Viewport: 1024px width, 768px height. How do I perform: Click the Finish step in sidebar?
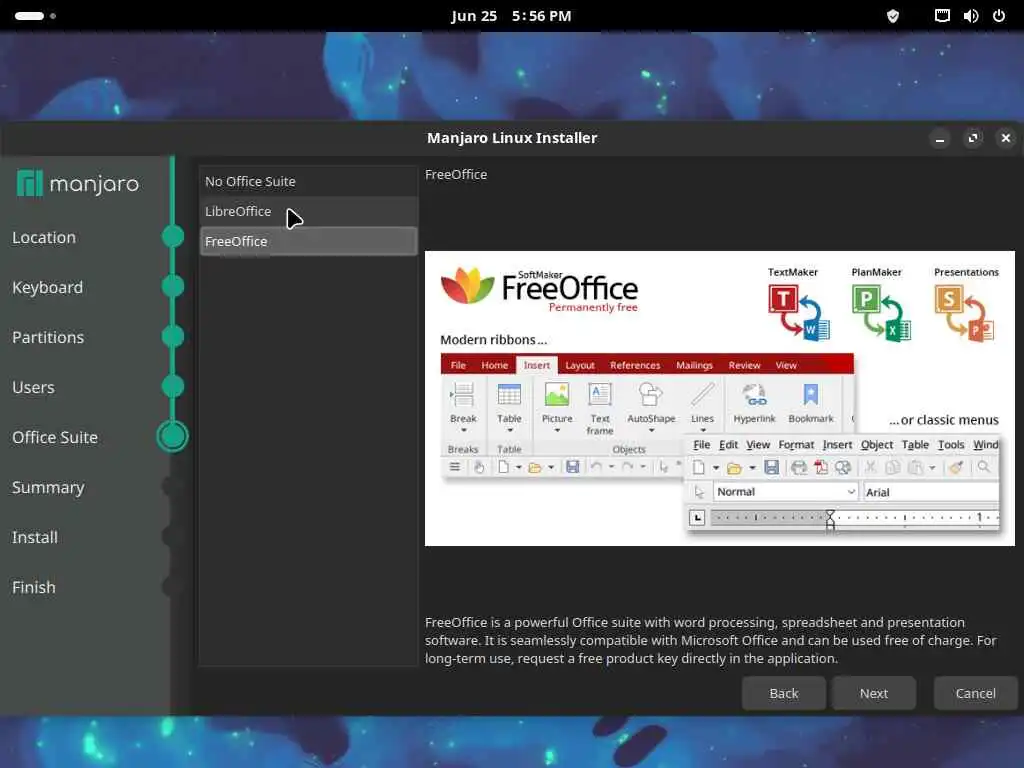pos(34,588)
